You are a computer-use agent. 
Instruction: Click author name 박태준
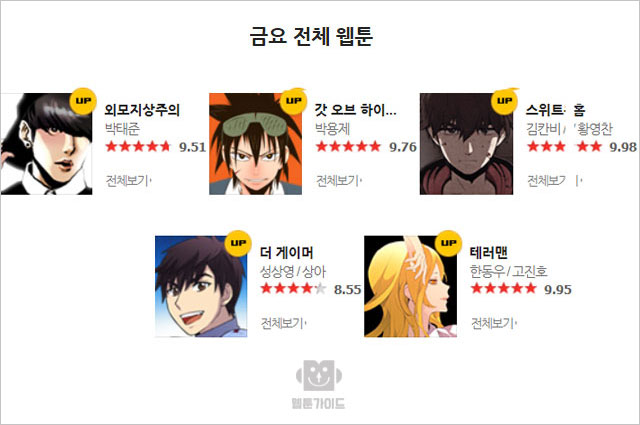tap(122, 129)
